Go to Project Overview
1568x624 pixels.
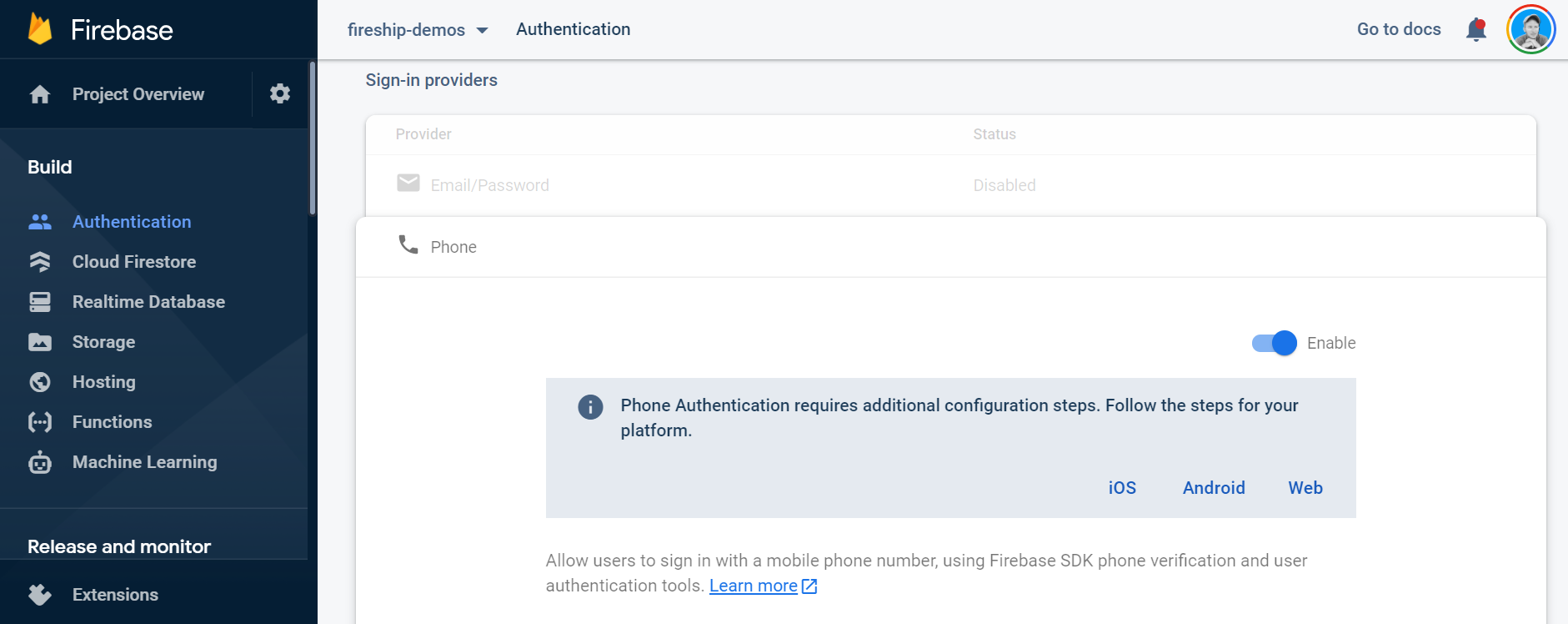click(138, 94)
